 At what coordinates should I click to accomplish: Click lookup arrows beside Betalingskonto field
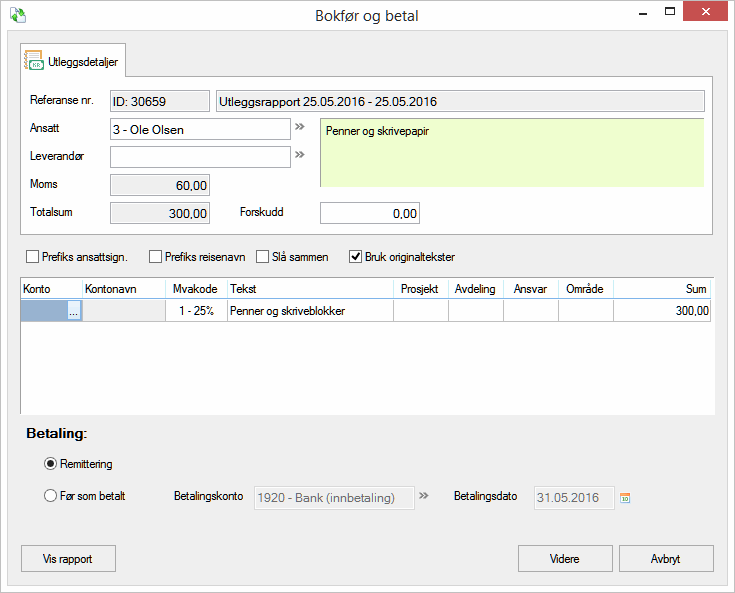(x=424, y=496)
